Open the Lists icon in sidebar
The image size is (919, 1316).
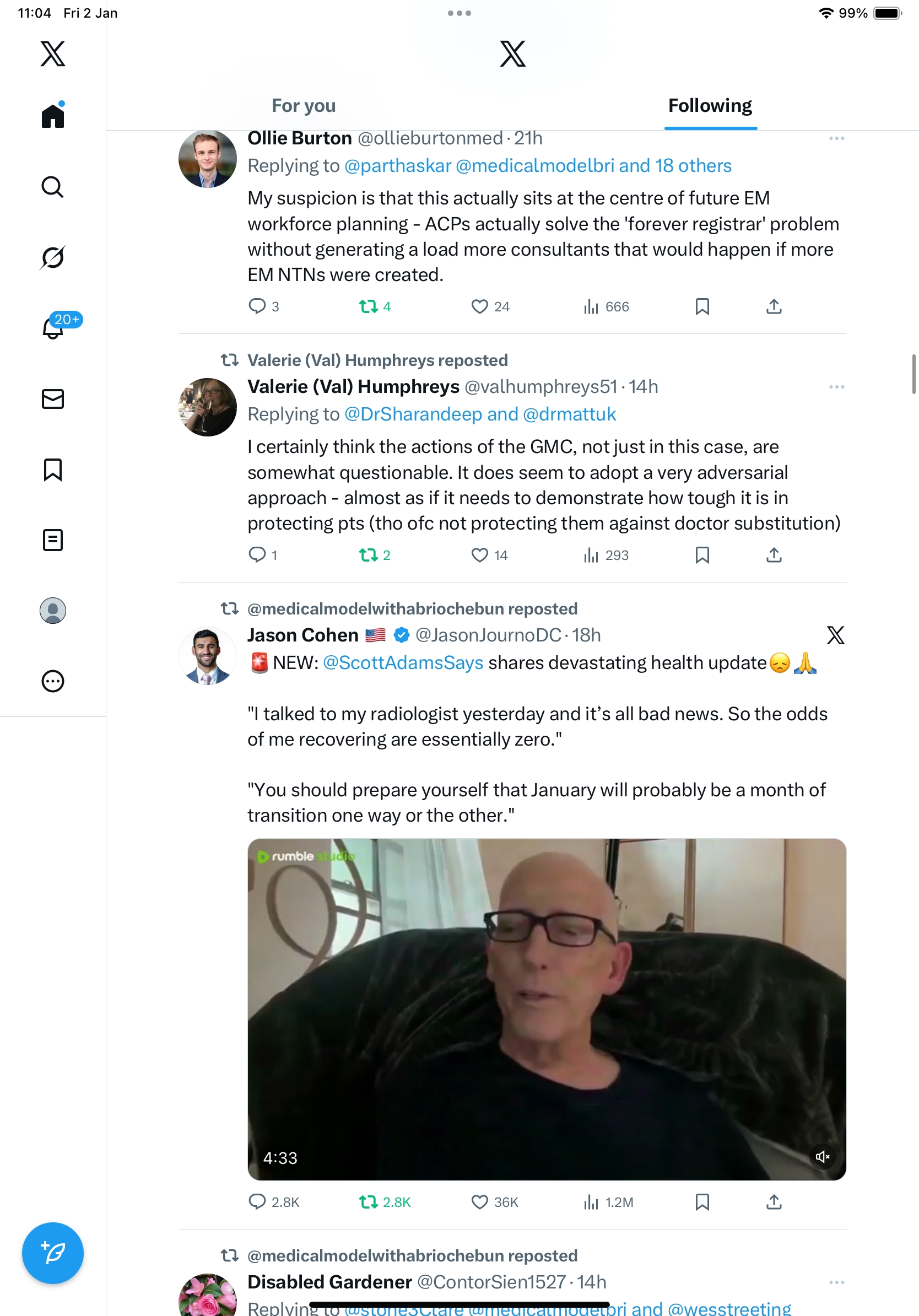coord(53,540)
